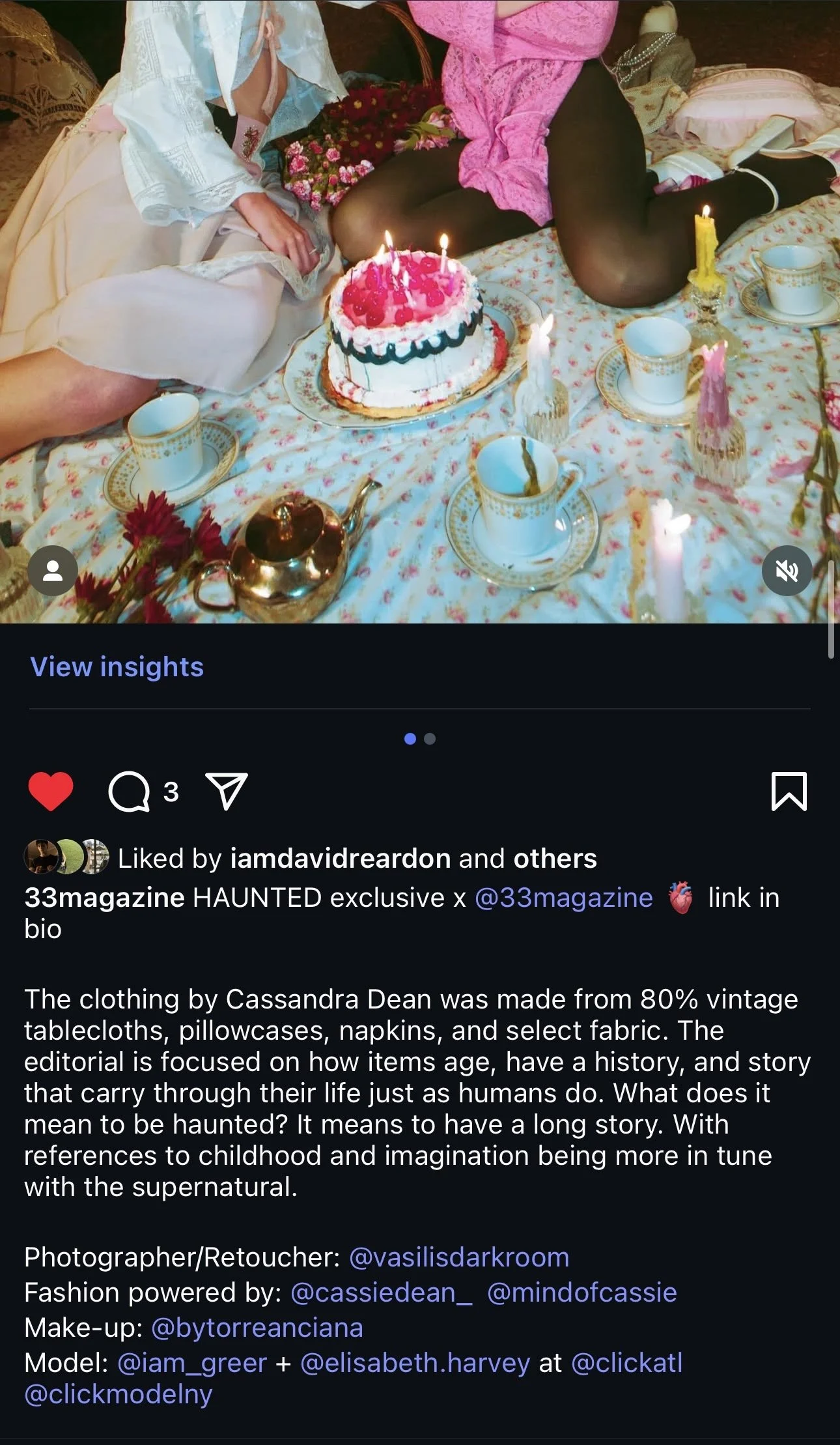Open comments via the speech bubble icon

[129, 792]
